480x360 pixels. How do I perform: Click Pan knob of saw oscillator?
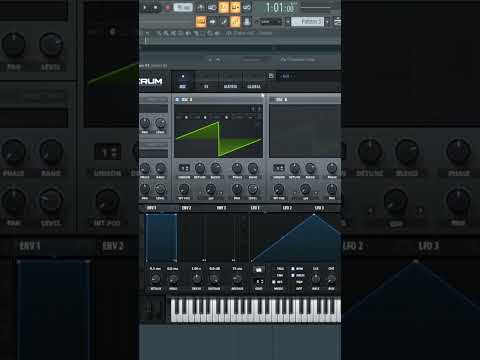[237, 189]
